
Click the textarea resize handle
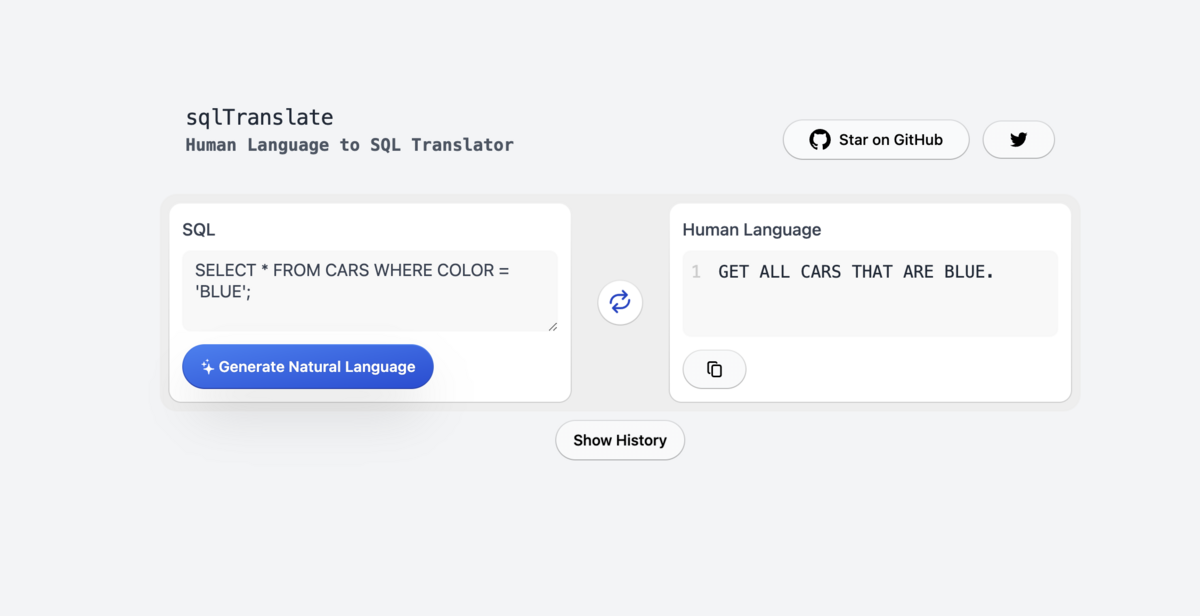[552, 325]
